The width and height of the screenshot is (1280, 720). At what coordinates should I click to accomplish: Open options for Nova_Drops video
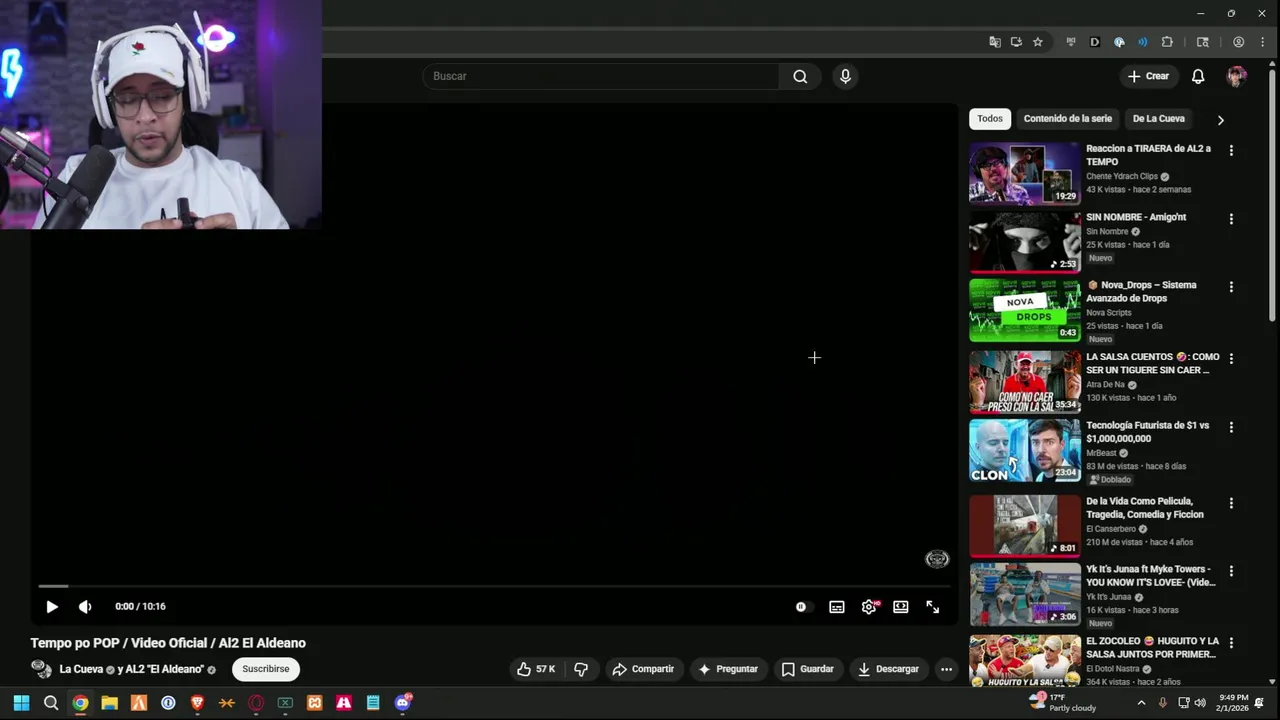pyautogui.click(x=1231, y=287)
